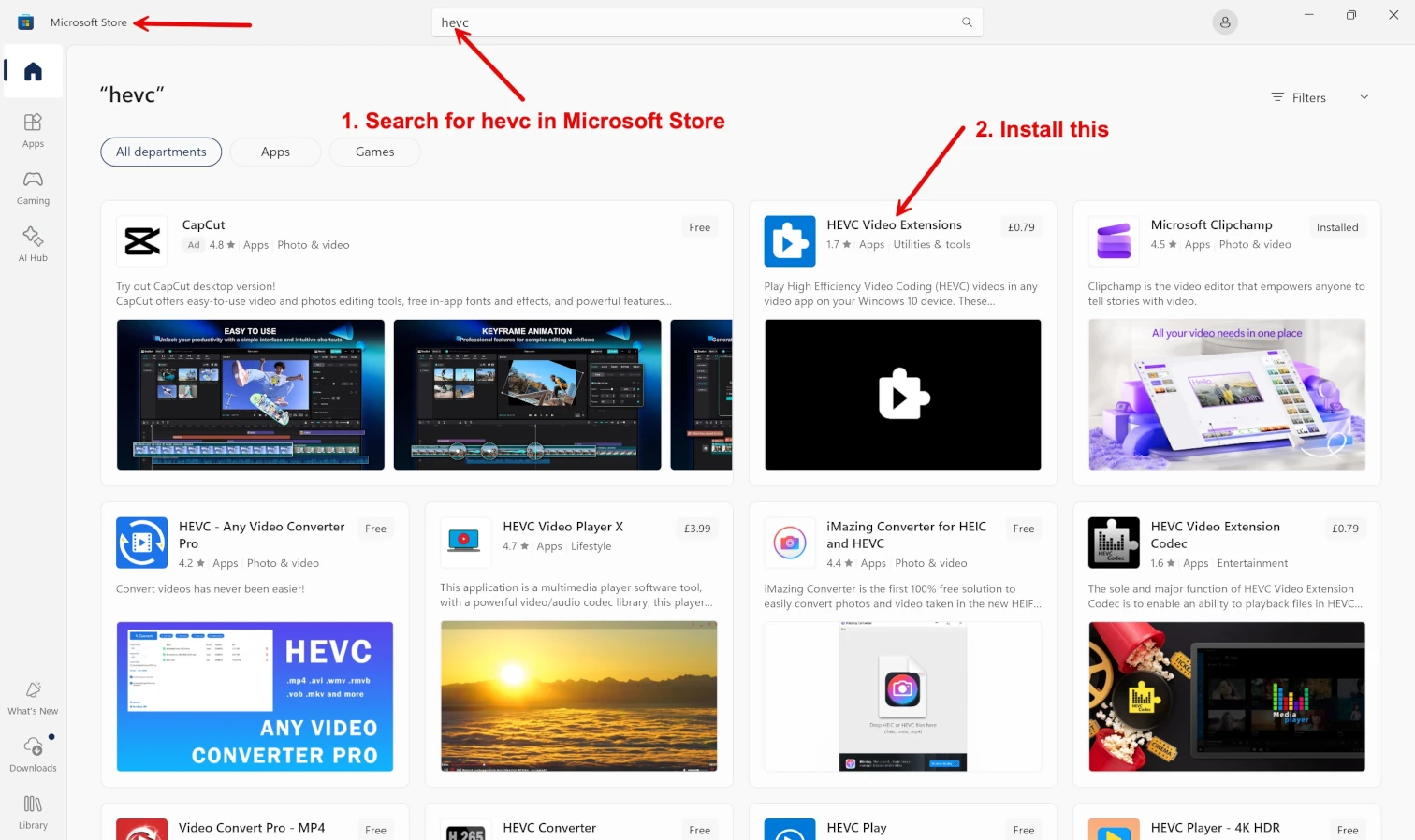Click the HEVC Any Video Converter Pro icon
Viewport: 1415px width, 840px height.
click(141, 543)
